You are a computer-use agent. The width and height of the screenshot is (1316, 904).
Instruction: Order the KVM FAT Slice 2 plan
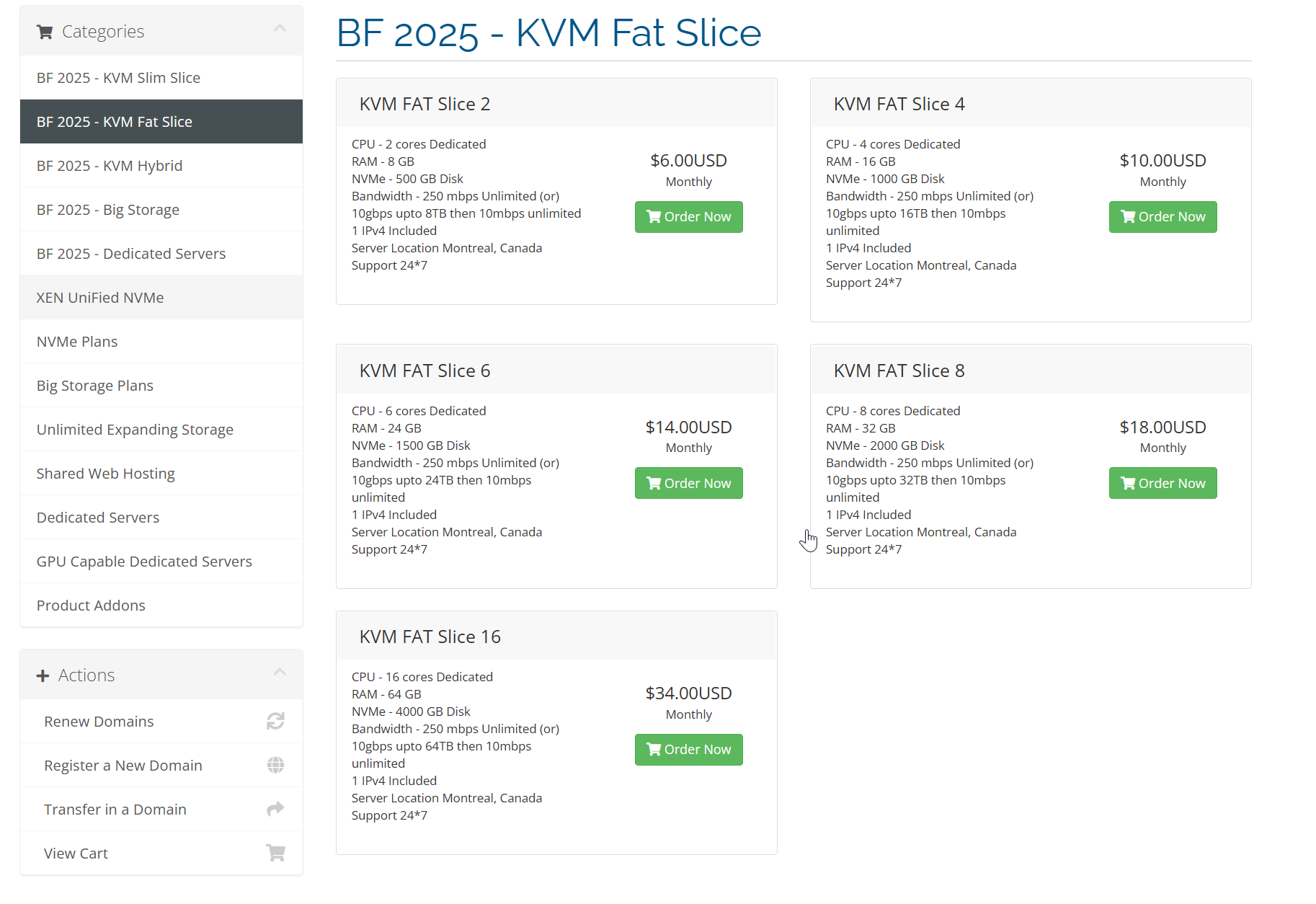coord(688,217)
